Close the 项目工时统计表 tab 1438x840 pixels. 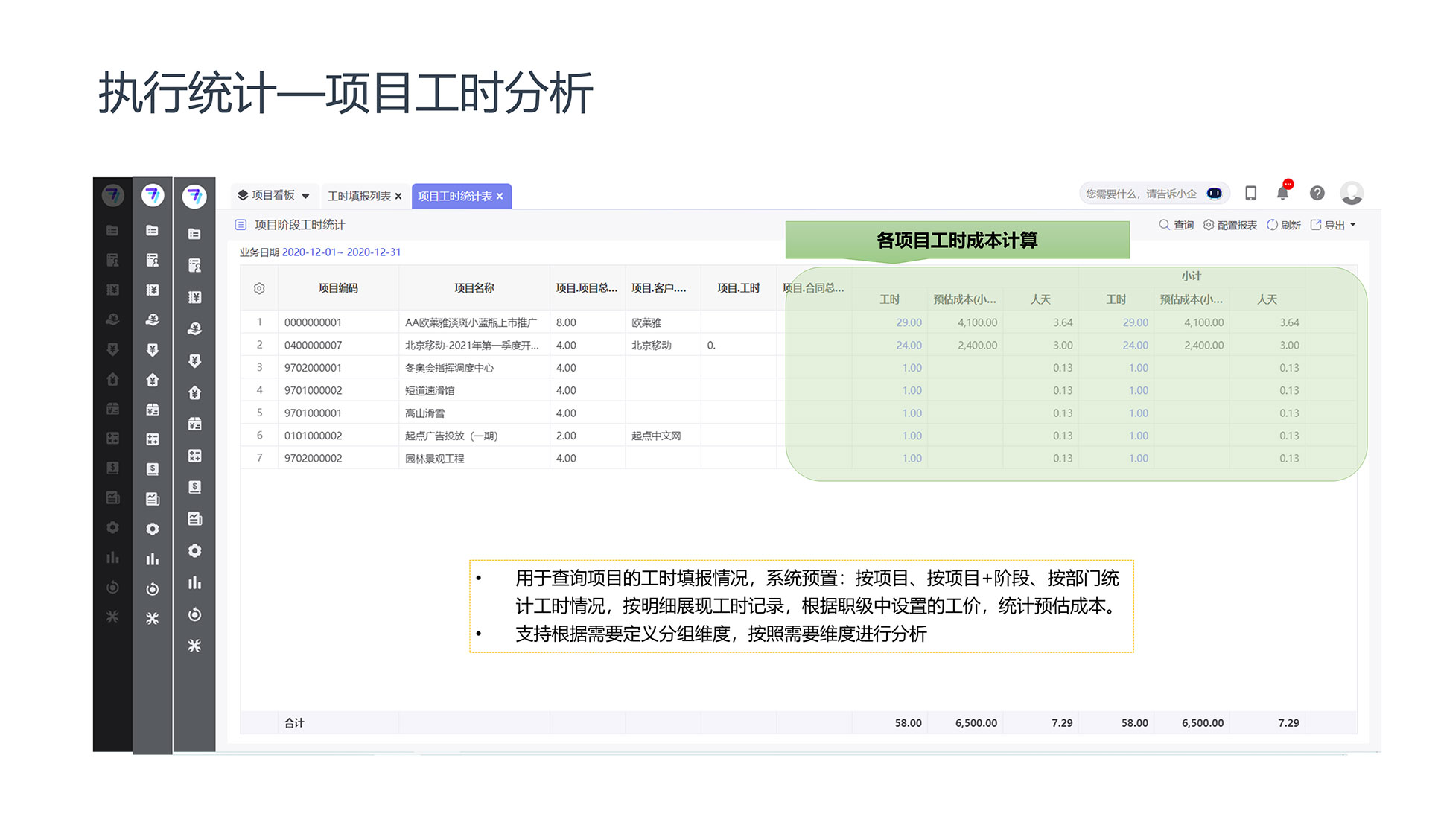pyautogui.click(x=500, y=197)
